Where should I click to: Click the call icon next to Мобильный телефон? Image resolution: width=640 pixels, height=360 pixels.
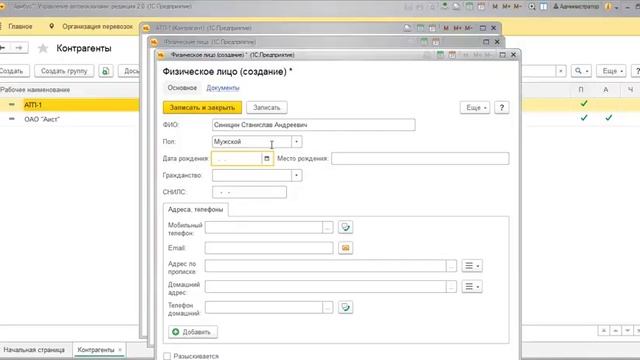[345, 227]
